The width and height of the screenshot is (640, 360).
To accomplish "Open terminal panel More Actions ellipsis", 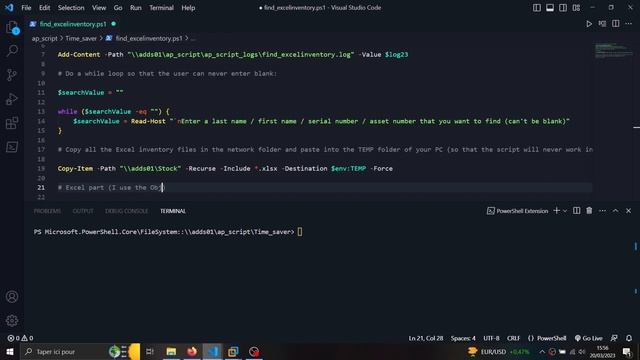I will click(602, 211).
